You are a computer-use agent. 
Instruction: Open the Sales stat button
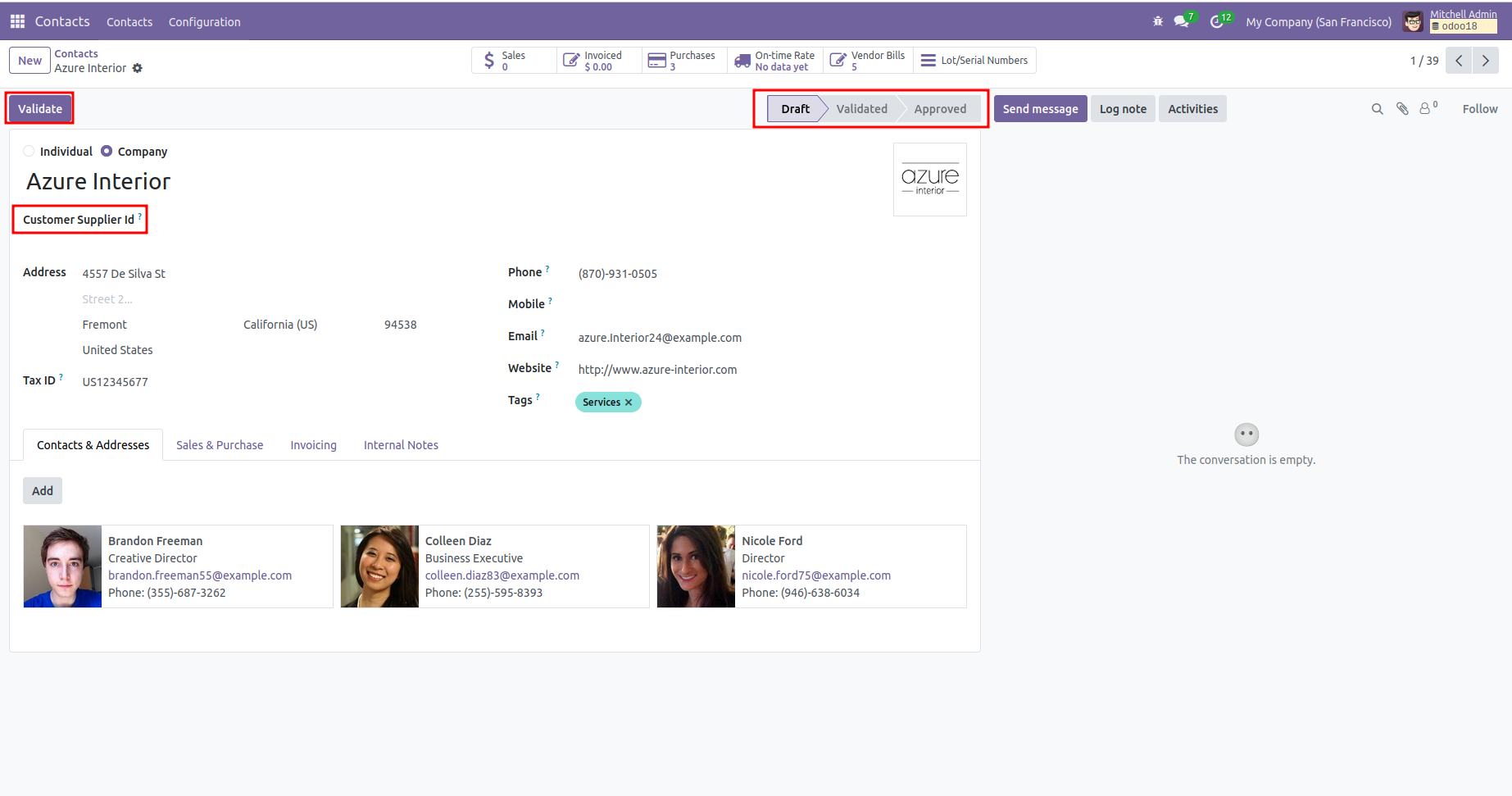click(x=514, y=61)
